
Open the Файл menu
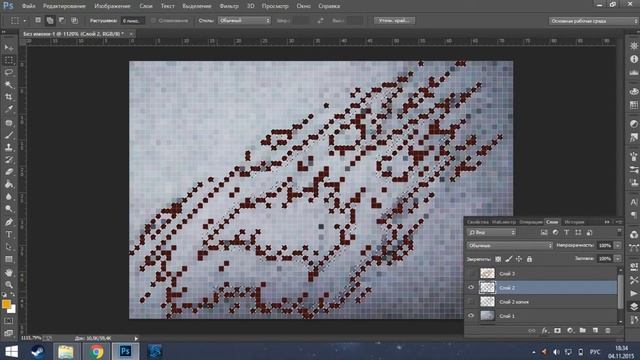click(28, 6)
